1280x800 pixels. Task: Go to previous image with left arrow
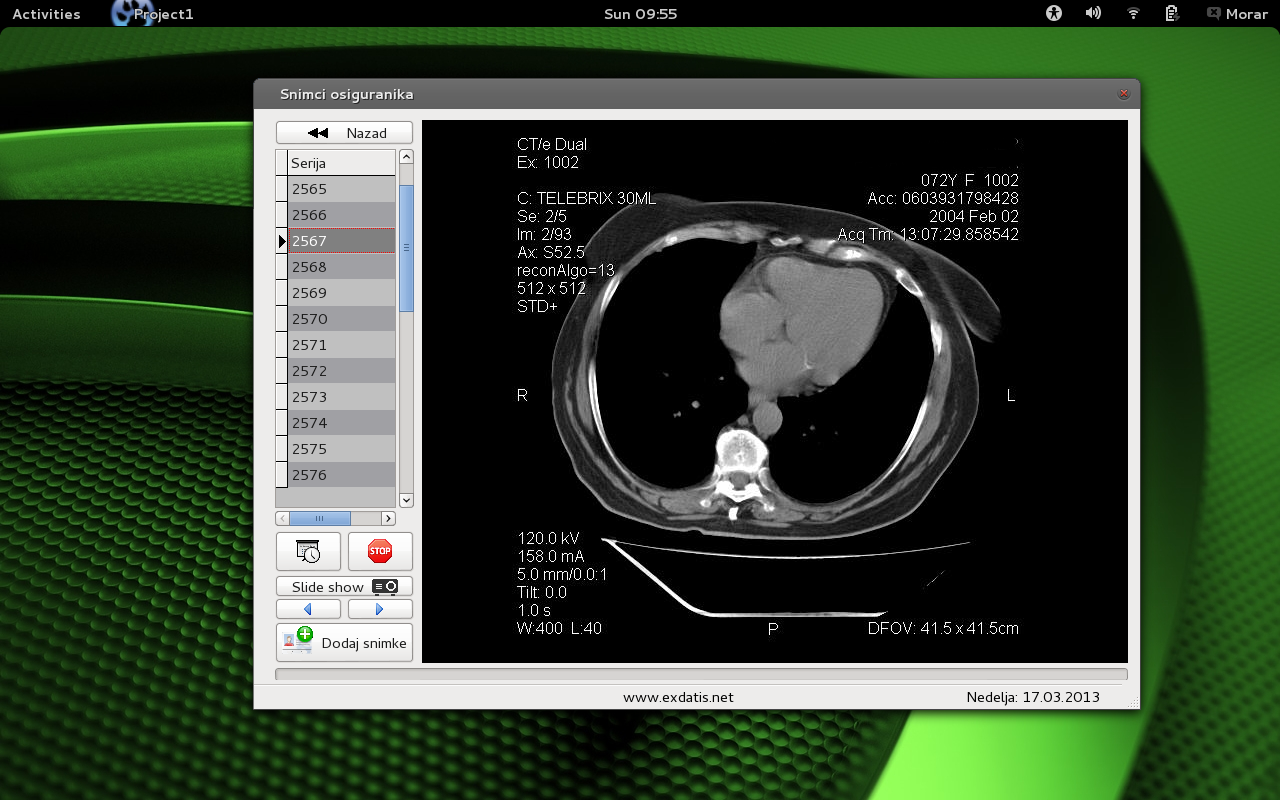pos(308,609)
